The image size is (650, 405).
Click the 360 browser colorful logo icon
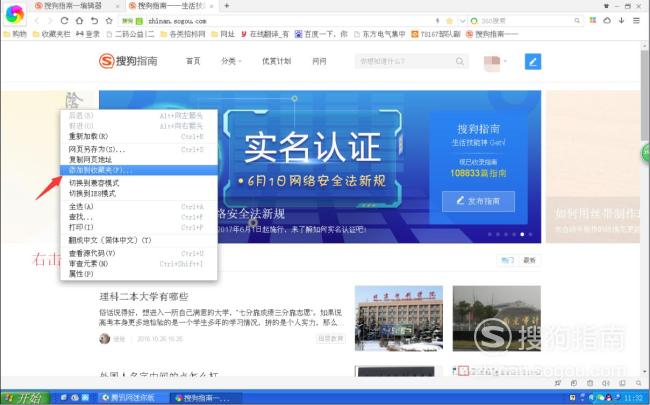[15, 15]
